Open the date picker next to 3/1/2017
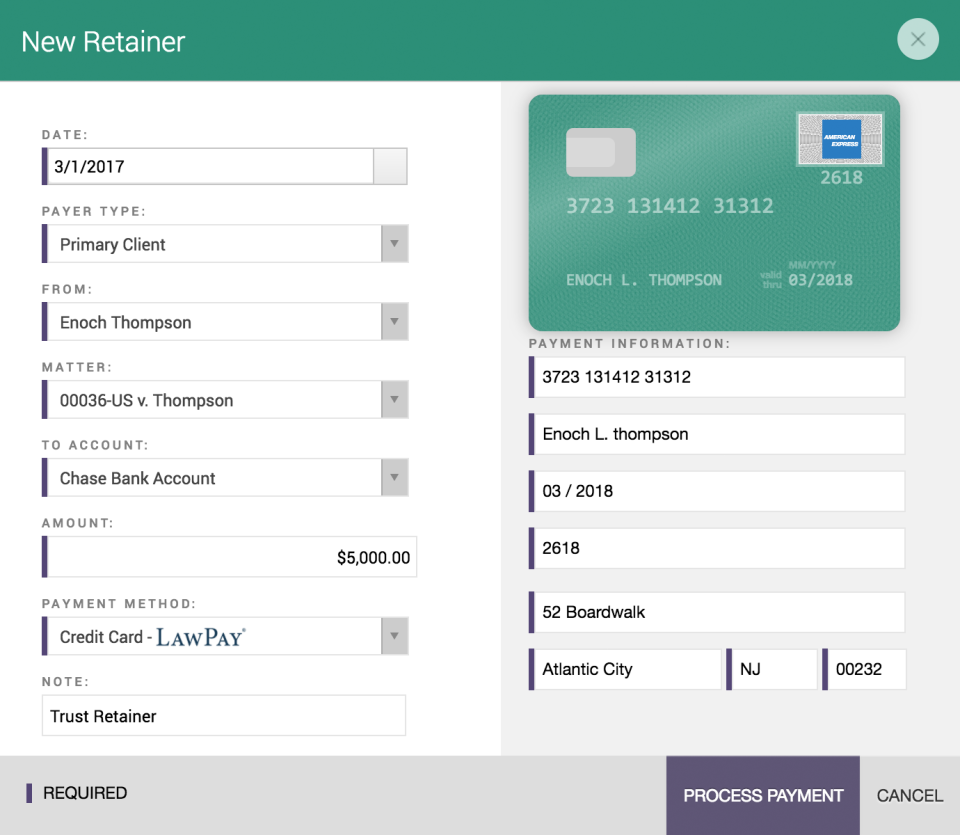960x835 pixels. pyautogui.click(x=390, y=166)
